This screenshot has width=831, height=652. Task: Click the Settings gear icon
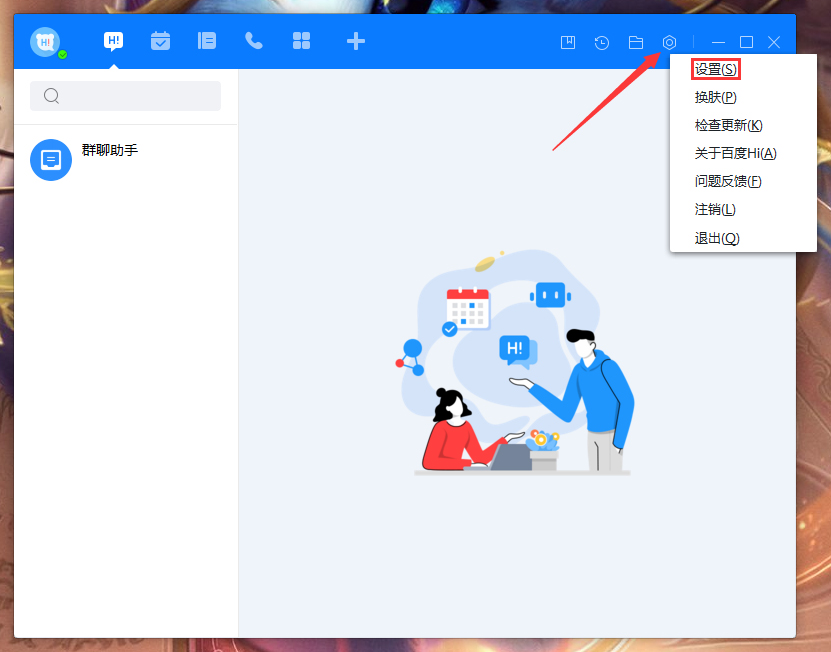[x=669, y=42]
